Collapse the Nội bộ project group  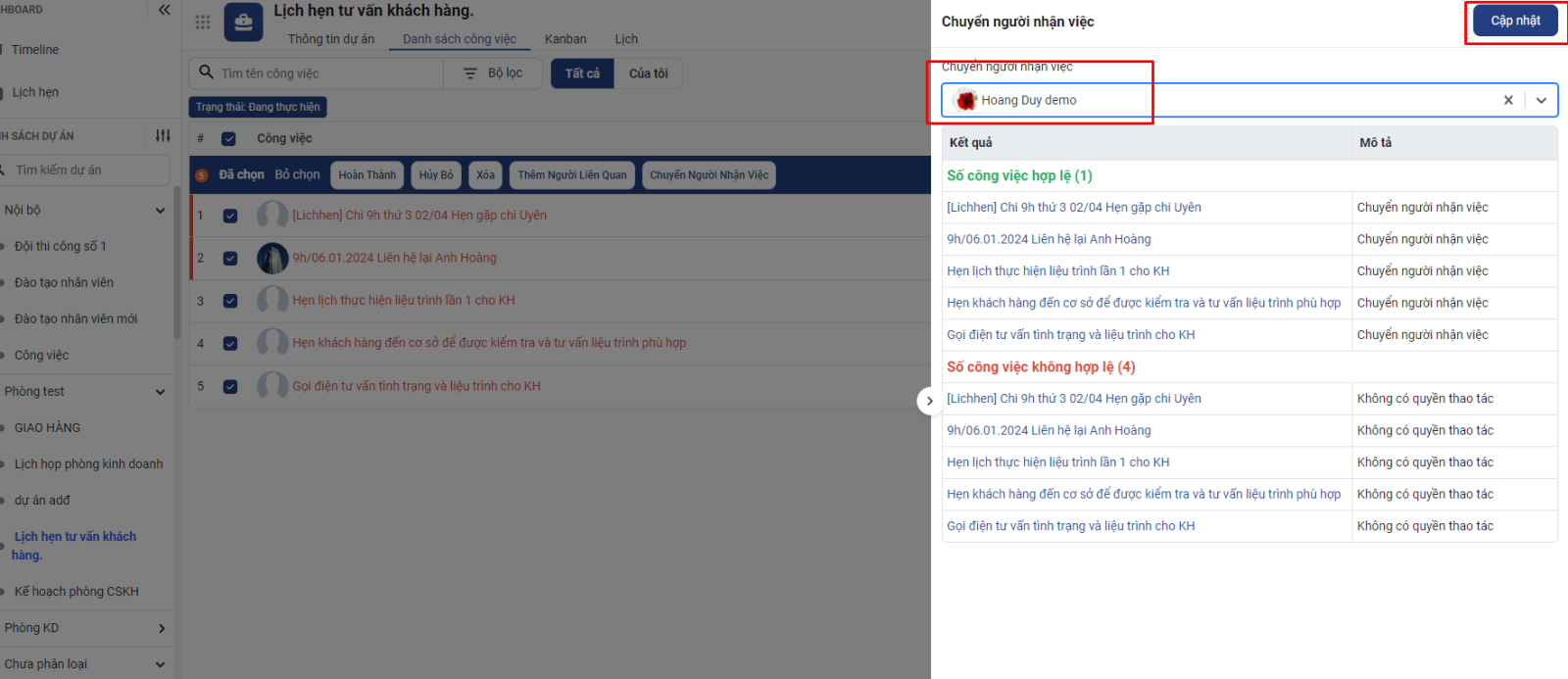160,210
